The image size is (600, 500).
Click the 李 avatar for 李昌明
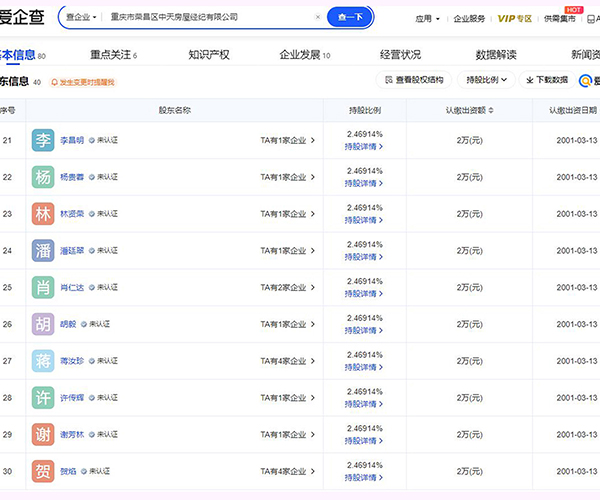point(43,140)
